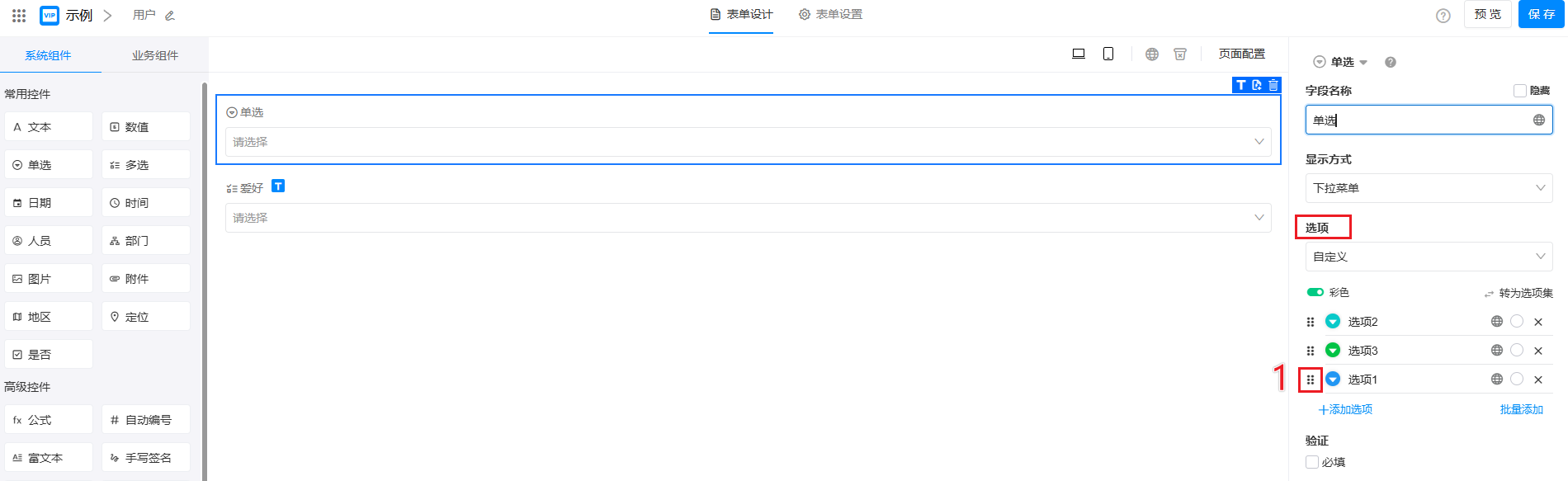Viewport: 1568px width, 481px height.
Task: Click the clear-all trash icon in canvas toolbar
Action: tap(1180, 54)
